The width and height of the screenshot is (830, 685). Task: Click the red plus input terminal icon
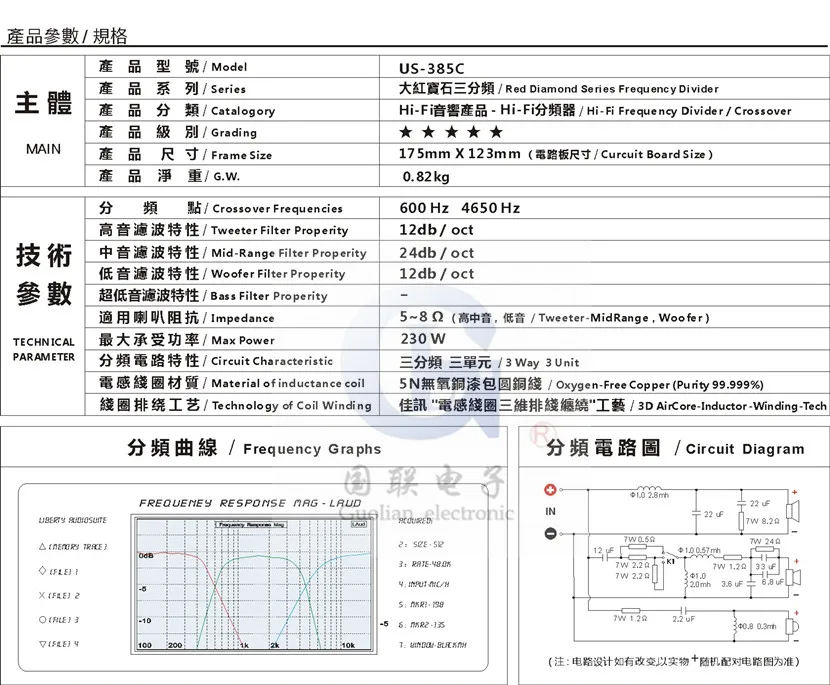[551, 490]
